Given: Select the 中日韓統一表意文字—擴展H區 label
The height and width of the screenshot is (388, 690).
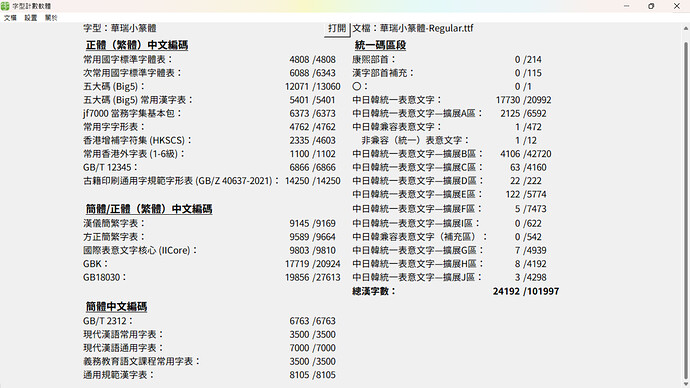Looking at the screenshot, I should tap(418, 264).
